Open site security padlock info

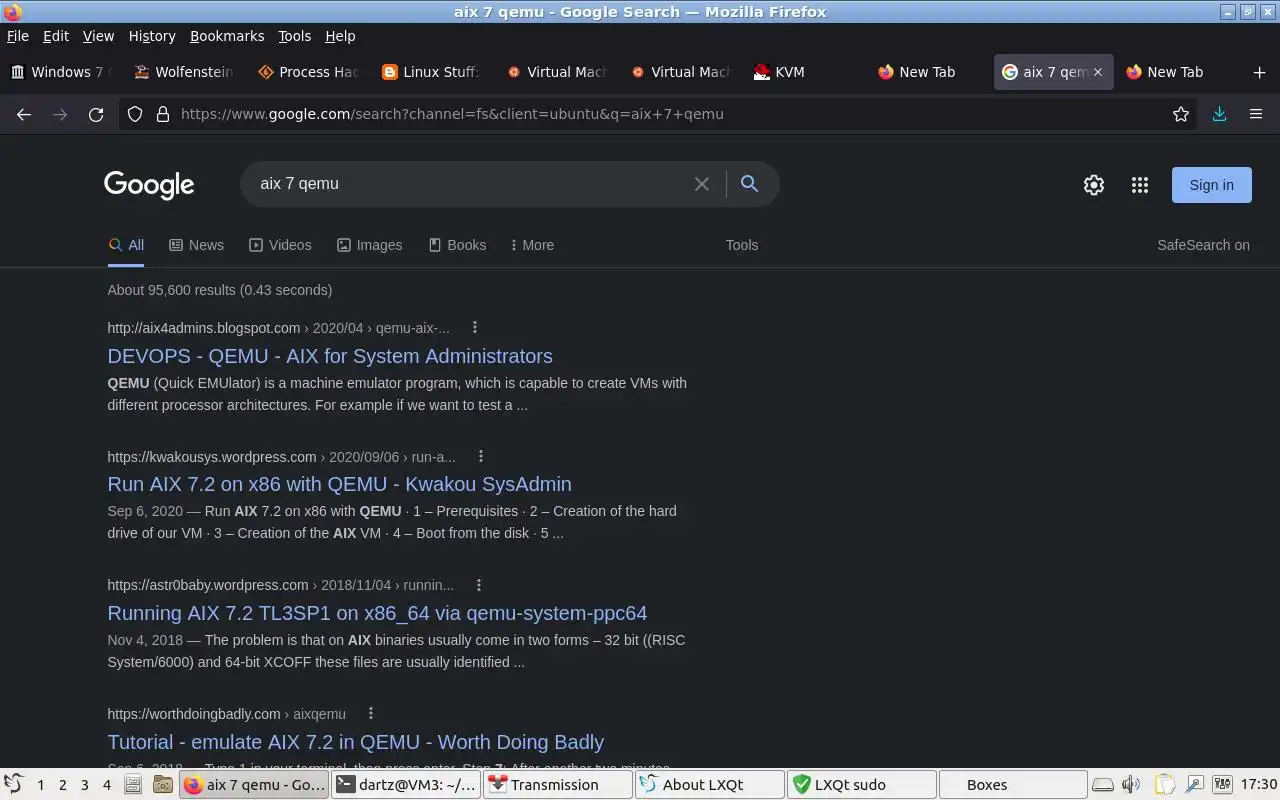tap(163, 114)
